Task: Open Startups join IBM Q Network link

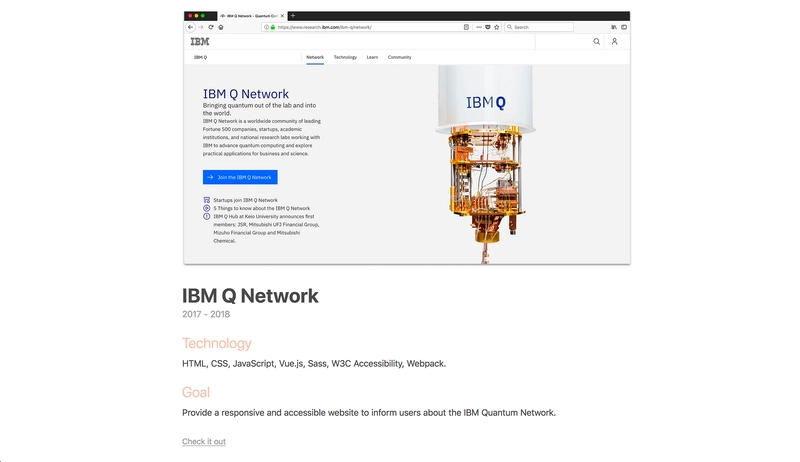Action: pyautogui.click(x=245, y=200)
